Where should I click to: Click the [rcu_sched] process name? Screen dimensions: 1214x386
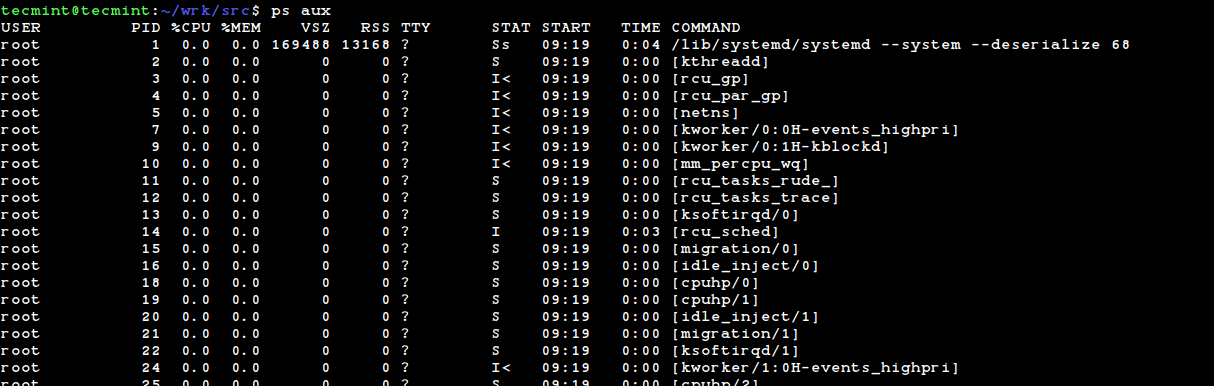tap(725, 232)
